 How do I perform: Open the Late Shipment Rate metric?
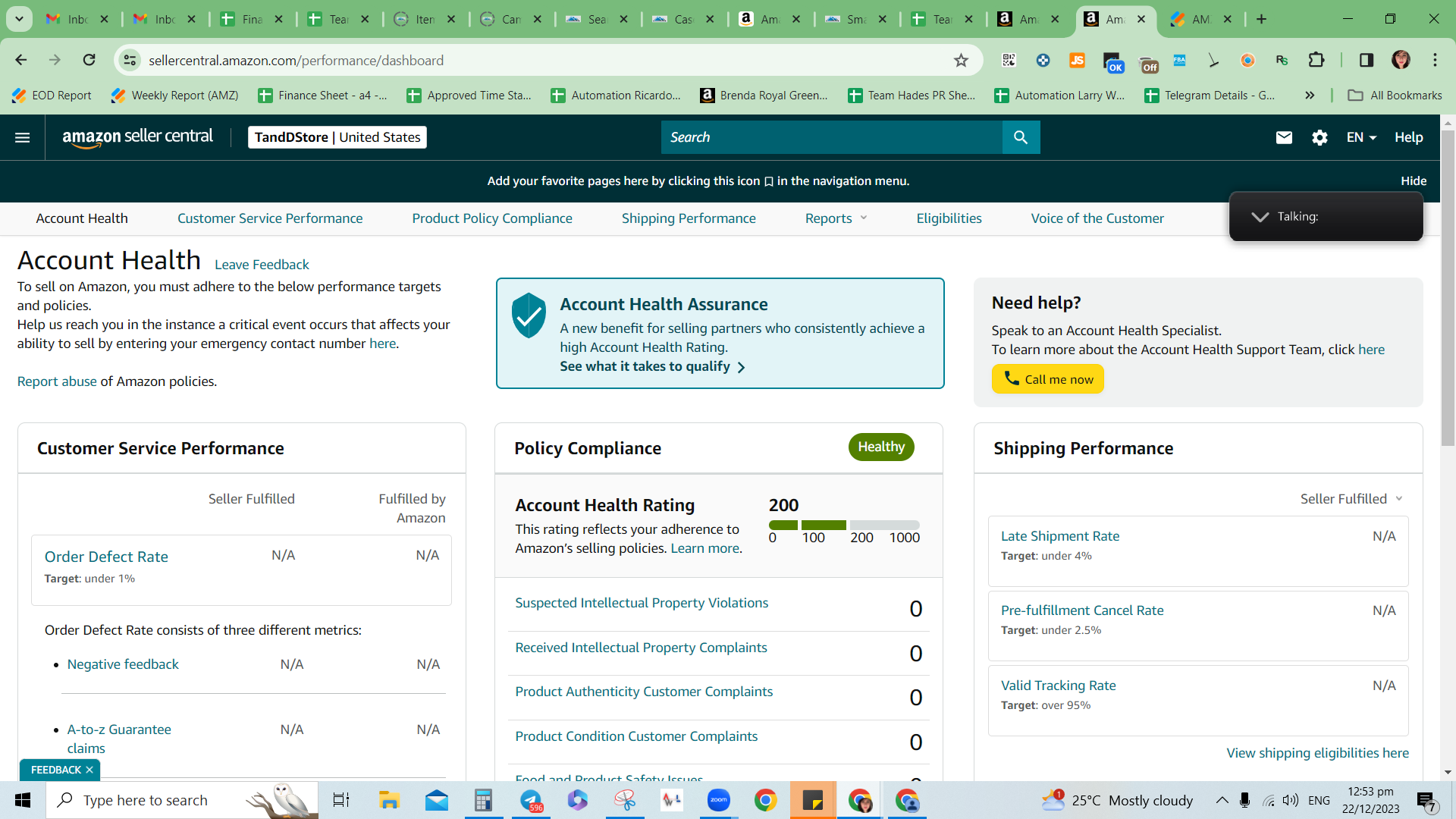[x=1060, y=536]
